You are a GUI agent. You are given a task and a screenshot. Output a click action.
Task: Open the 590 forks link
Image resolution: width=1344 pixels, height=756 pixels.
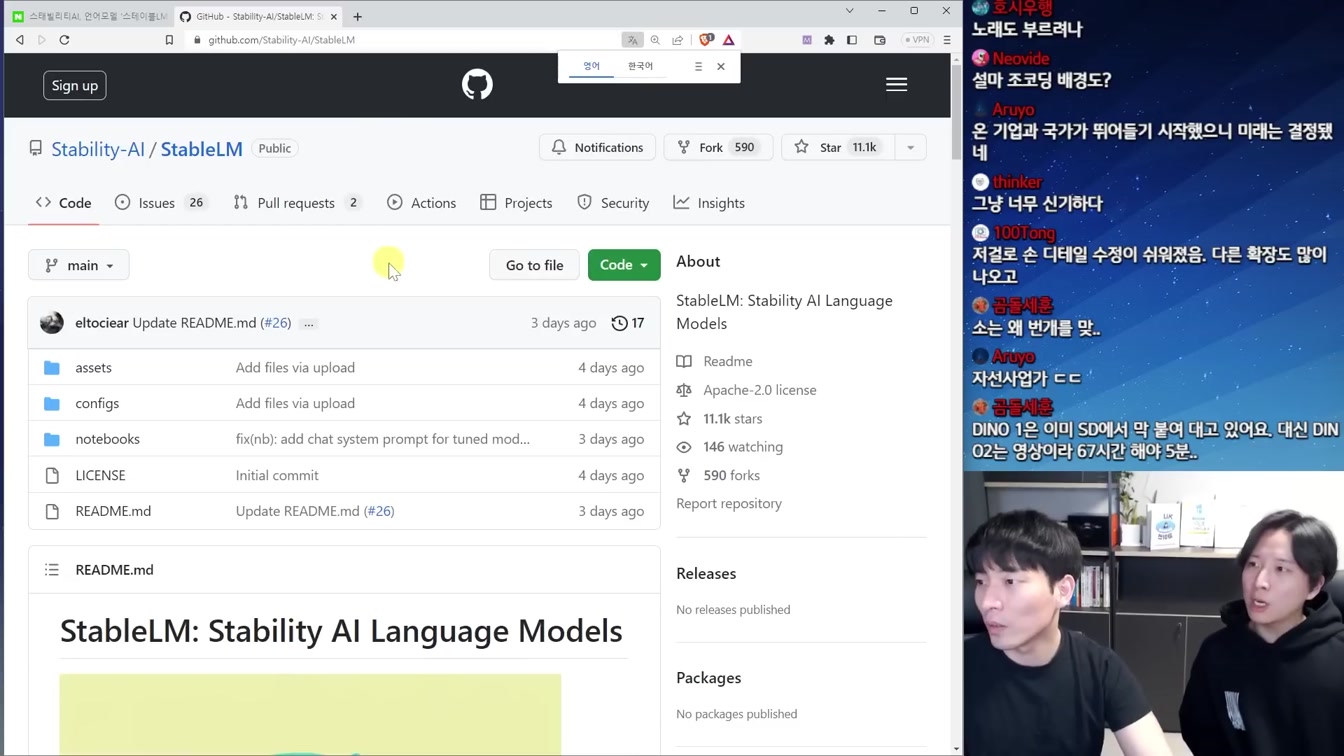pos(731,475)
